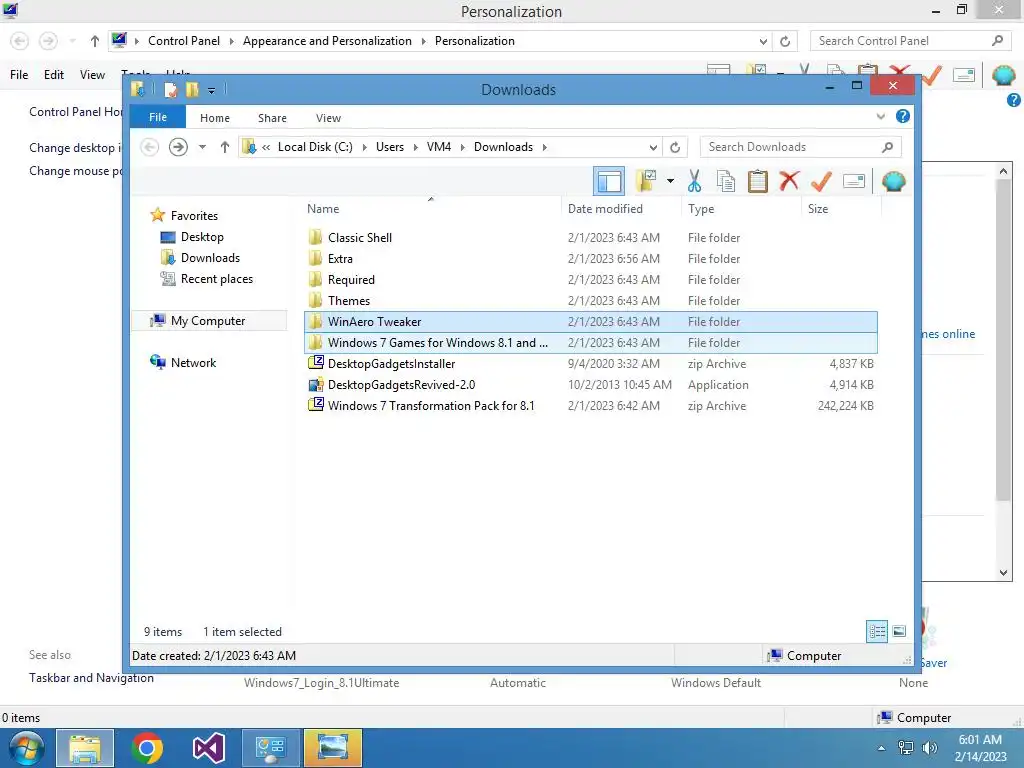
Task: Select My Computer in navigation pane
Action: (x=208, y=321)
